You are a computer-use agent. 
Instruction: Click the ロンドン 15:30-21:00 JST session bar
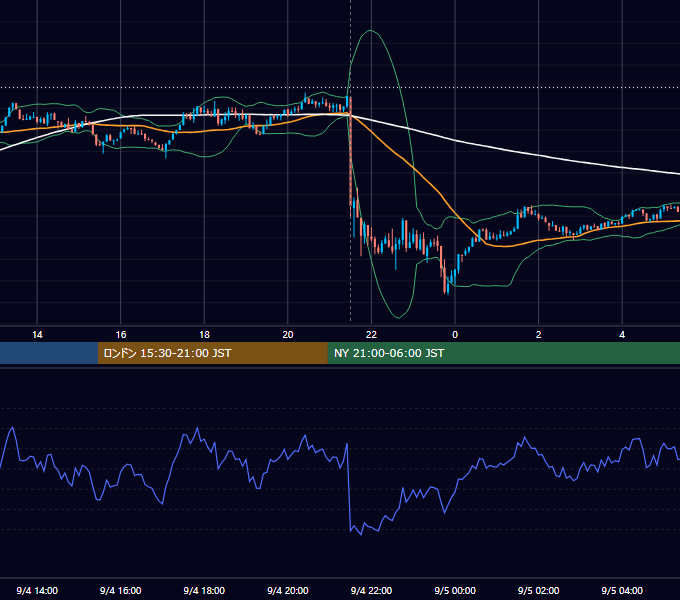pos(212,353)
